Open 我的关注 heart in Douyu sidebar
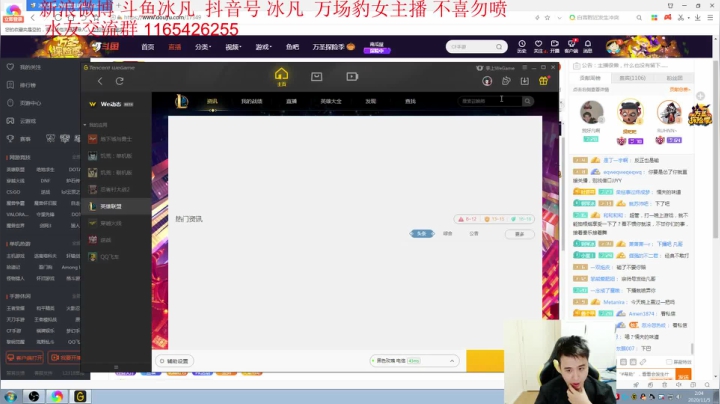This screenshot has width=720, height=404. click(x=10, y=67)
